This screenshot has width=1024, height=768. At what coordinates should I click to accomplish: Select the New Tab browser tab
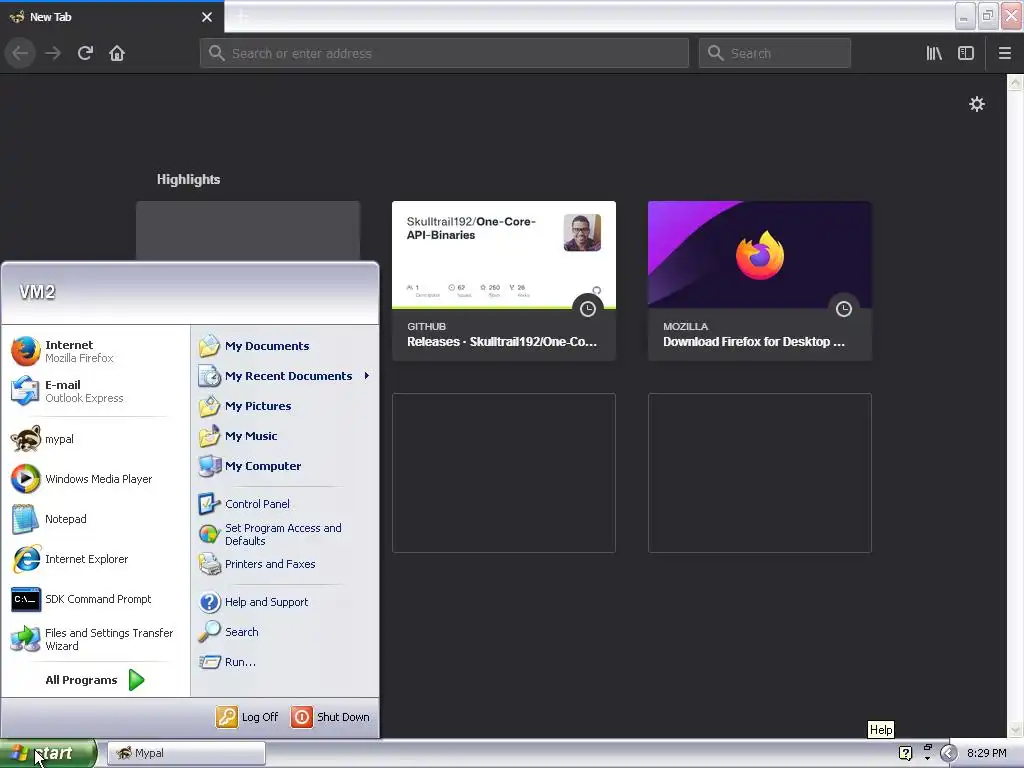click(x=112, y=17)
